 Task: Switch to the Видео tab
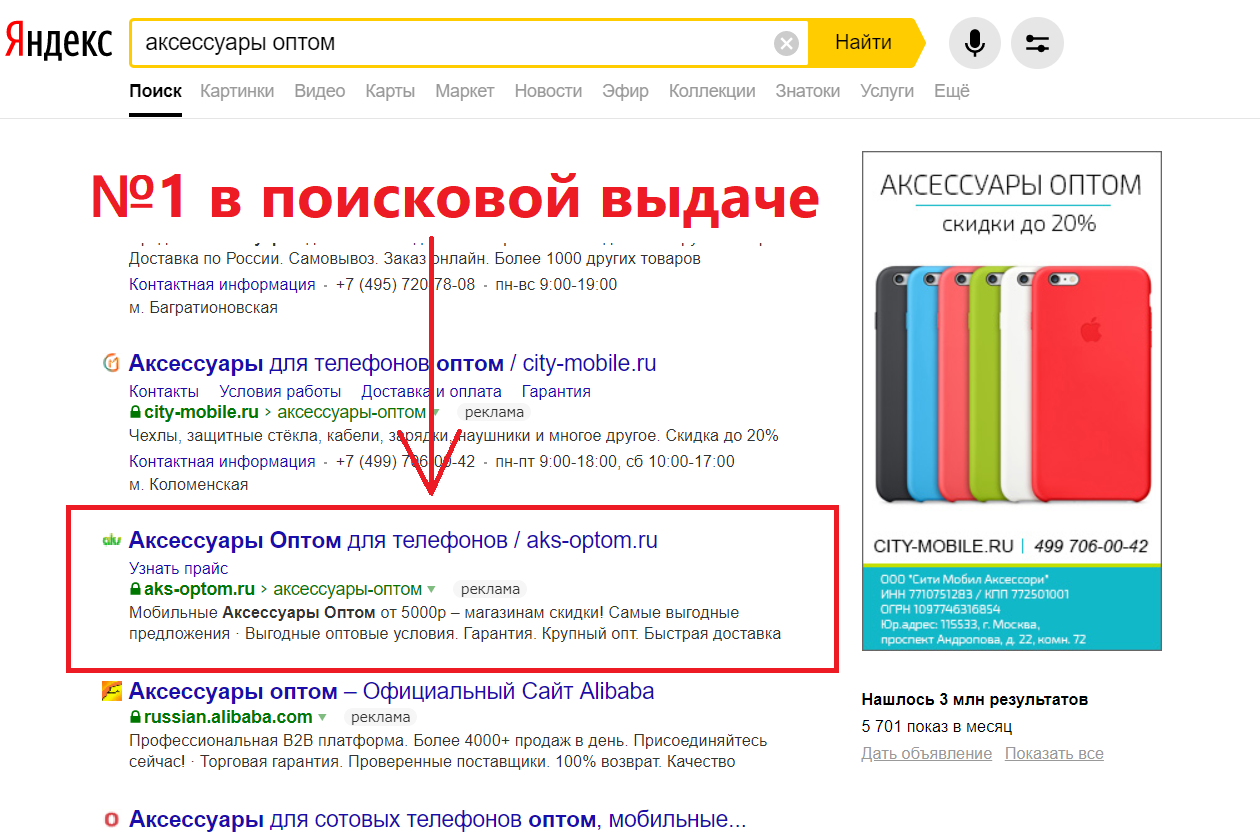point(320,91)
